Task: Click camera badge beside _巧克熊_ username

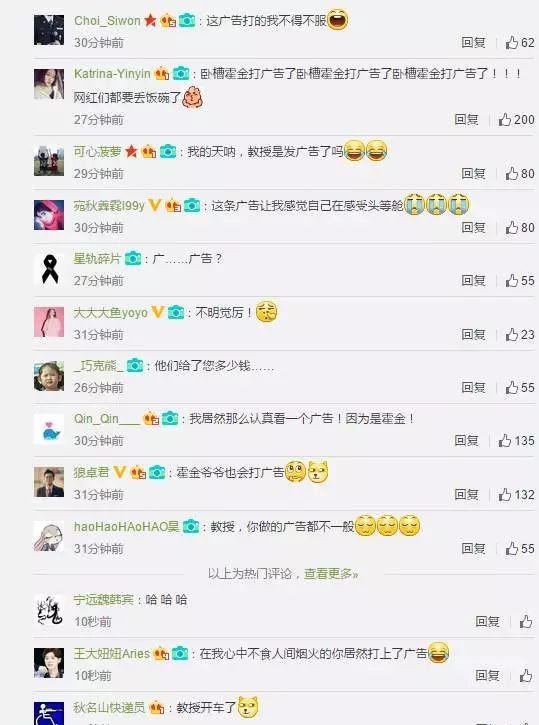Action: (x=135, y=365)
